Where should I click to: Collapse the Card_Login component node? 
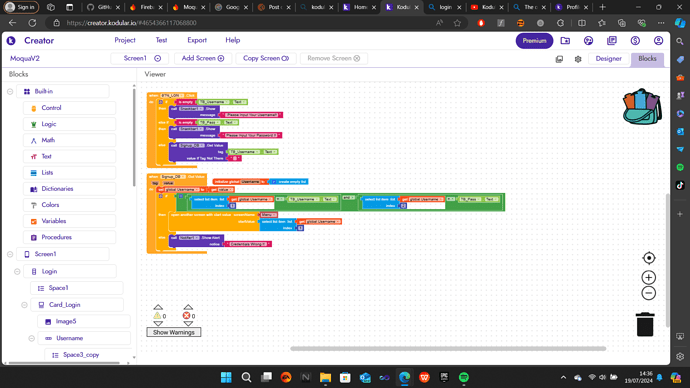[24, 305]
